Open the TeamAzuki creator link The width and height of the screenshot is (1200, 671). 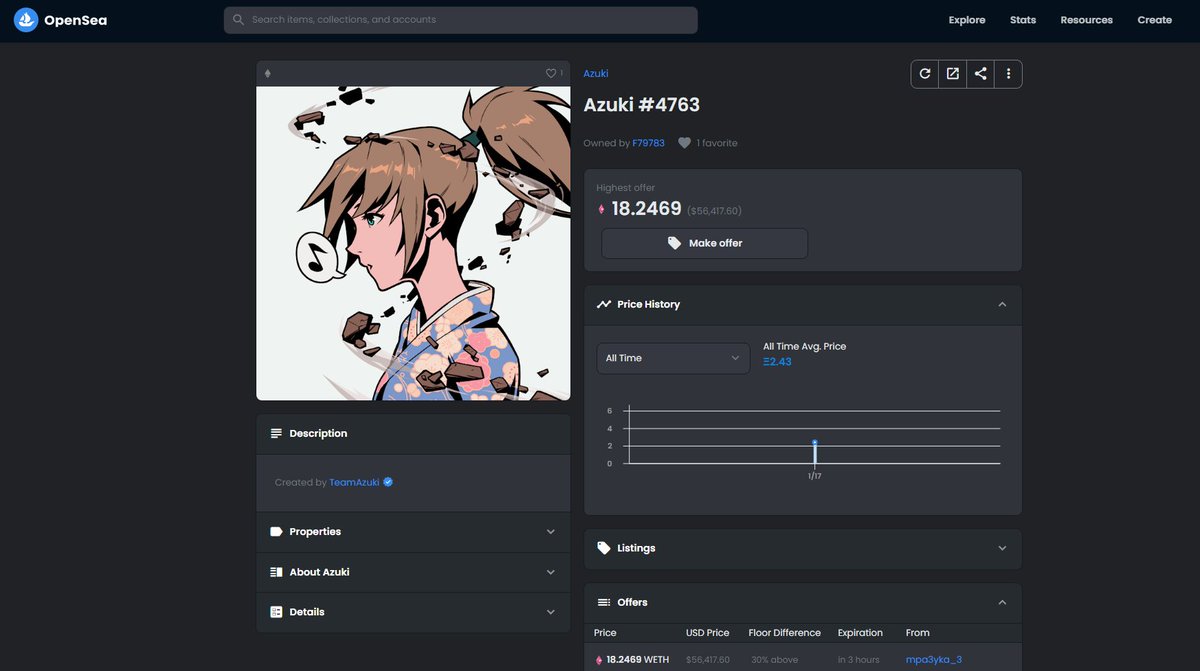click(354, 482)
